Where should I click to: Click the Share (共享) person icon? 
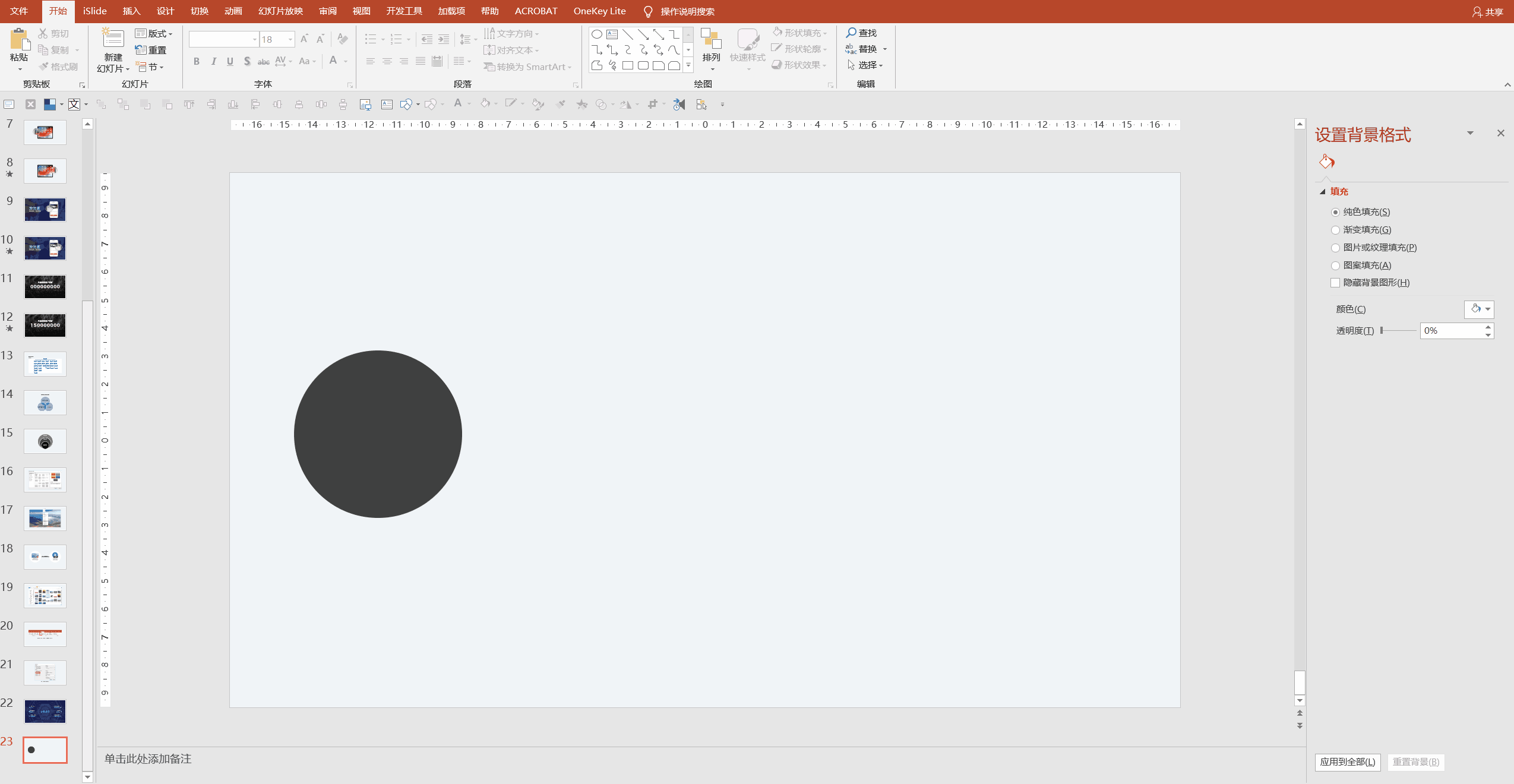click(1477, 12)
